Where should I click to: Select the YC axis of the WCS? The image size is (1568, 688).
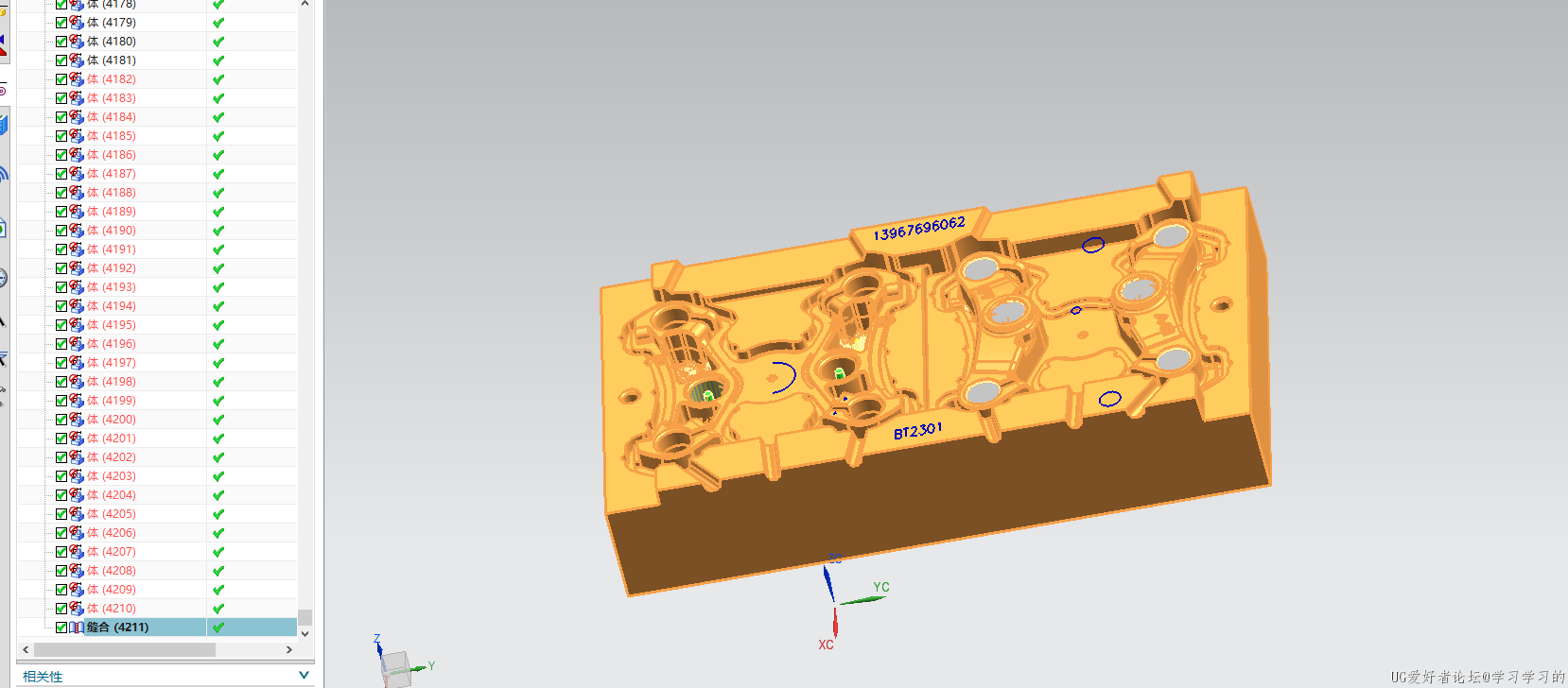pyautogui.click(x=861, y=599)
